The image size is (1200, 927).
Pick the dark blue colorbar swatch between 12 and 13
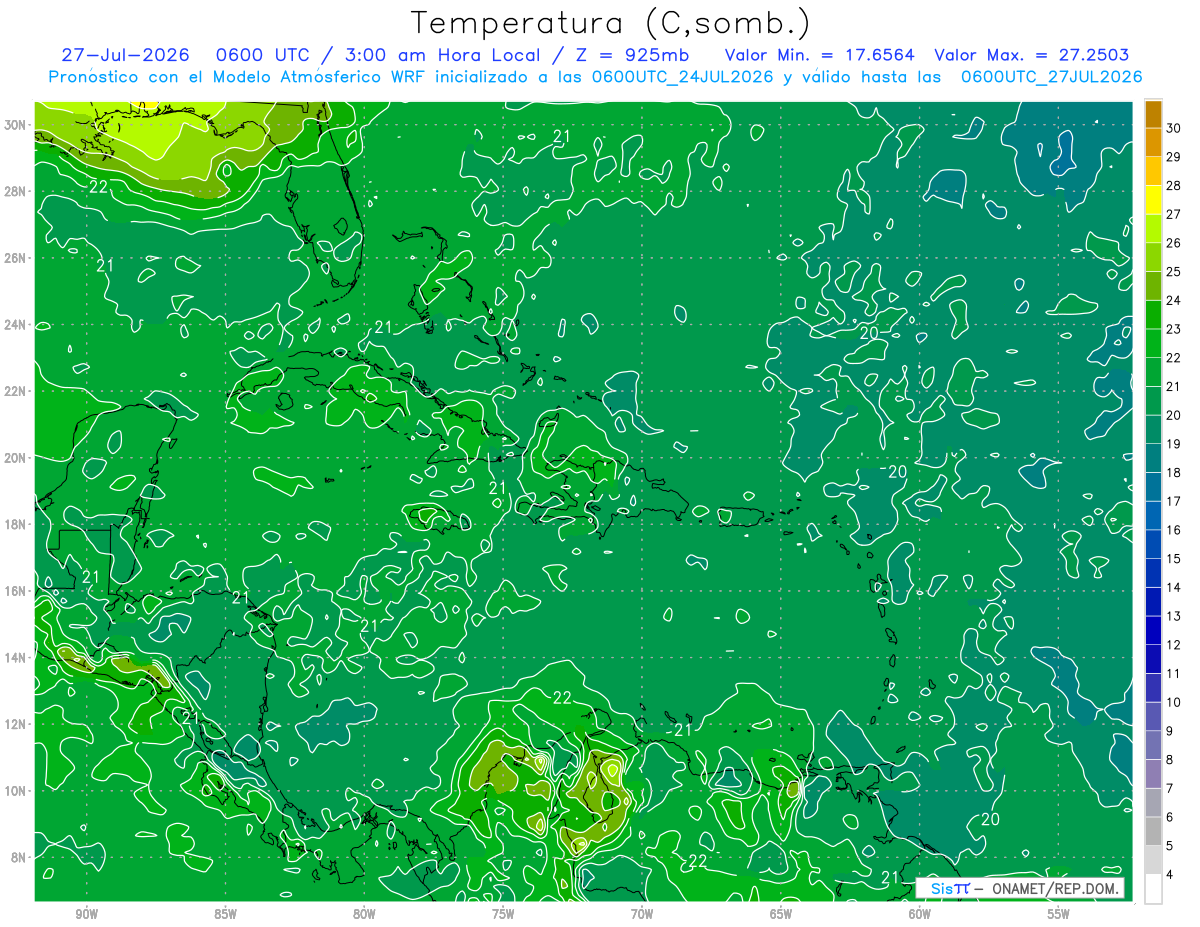pos(1153,631)
